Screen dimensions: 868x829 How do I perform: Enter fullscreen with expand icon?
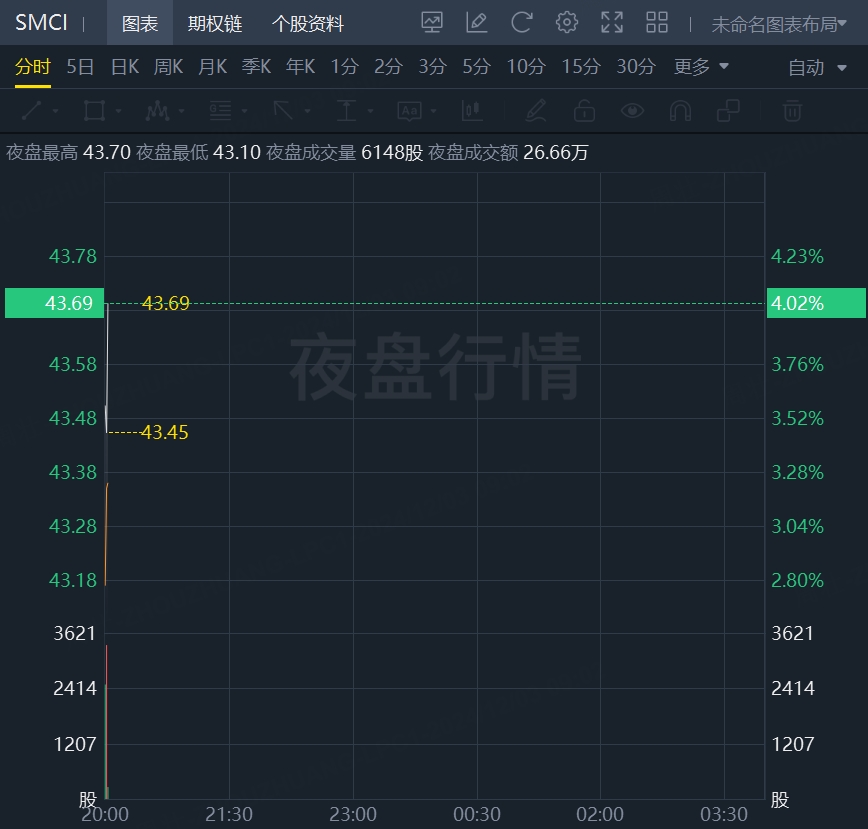click(x=612, y=23)
